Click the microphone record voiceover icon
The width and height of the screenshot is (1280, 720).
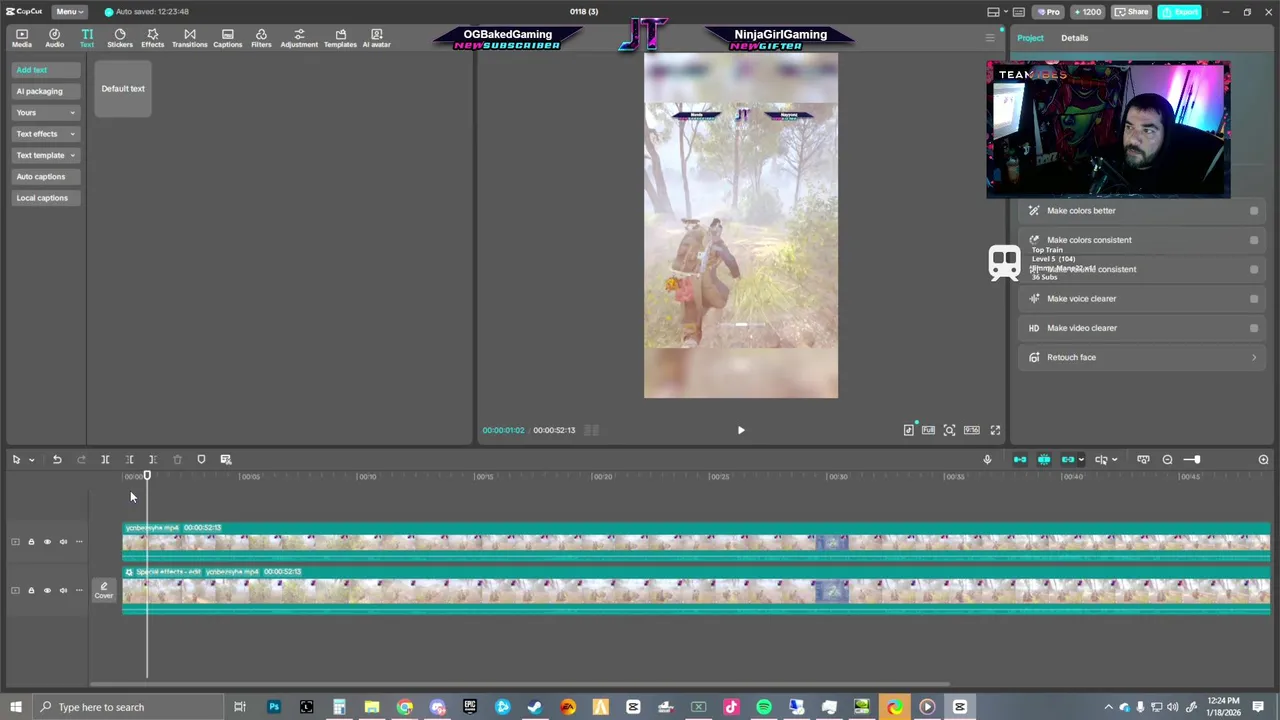(x=987, y=459)
